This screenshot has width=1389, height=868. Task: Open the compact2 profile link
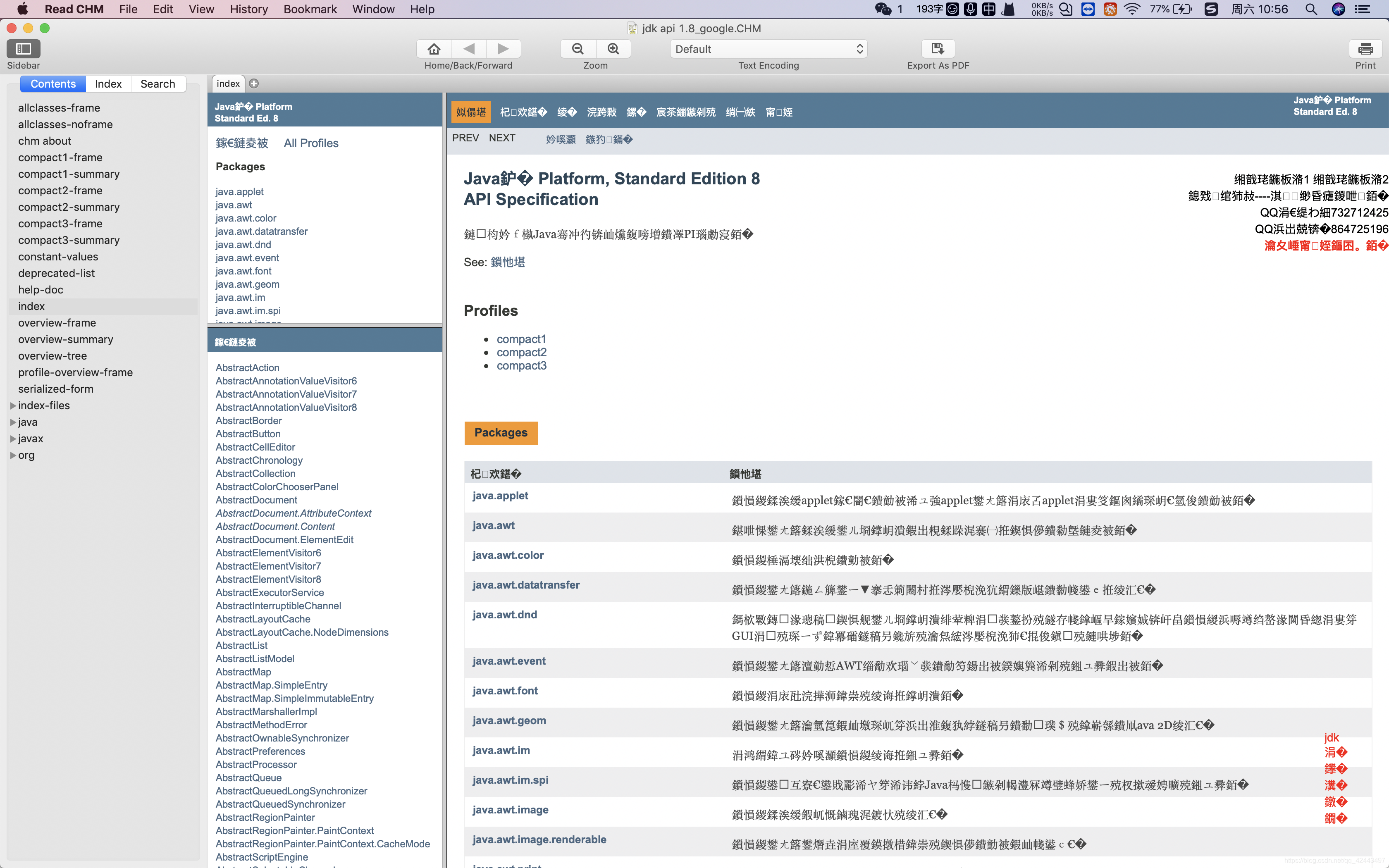coord(521,353)
